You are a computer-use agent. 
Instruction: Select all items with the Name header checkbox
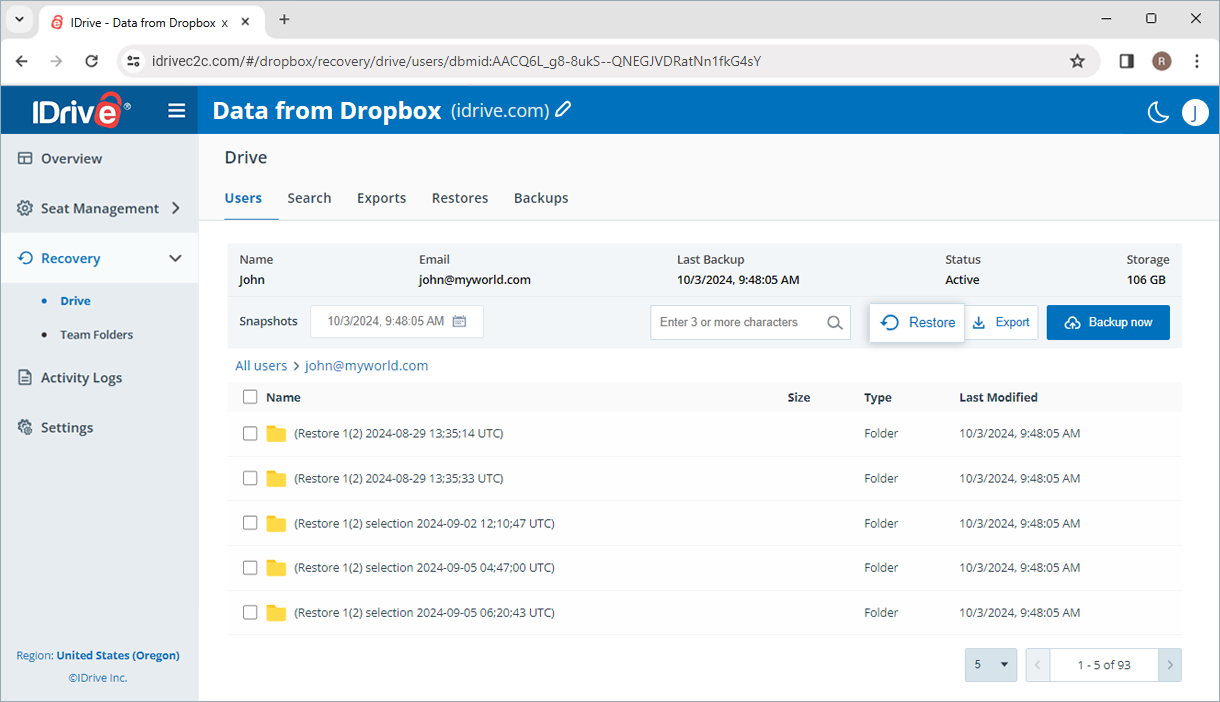[250, 397]
